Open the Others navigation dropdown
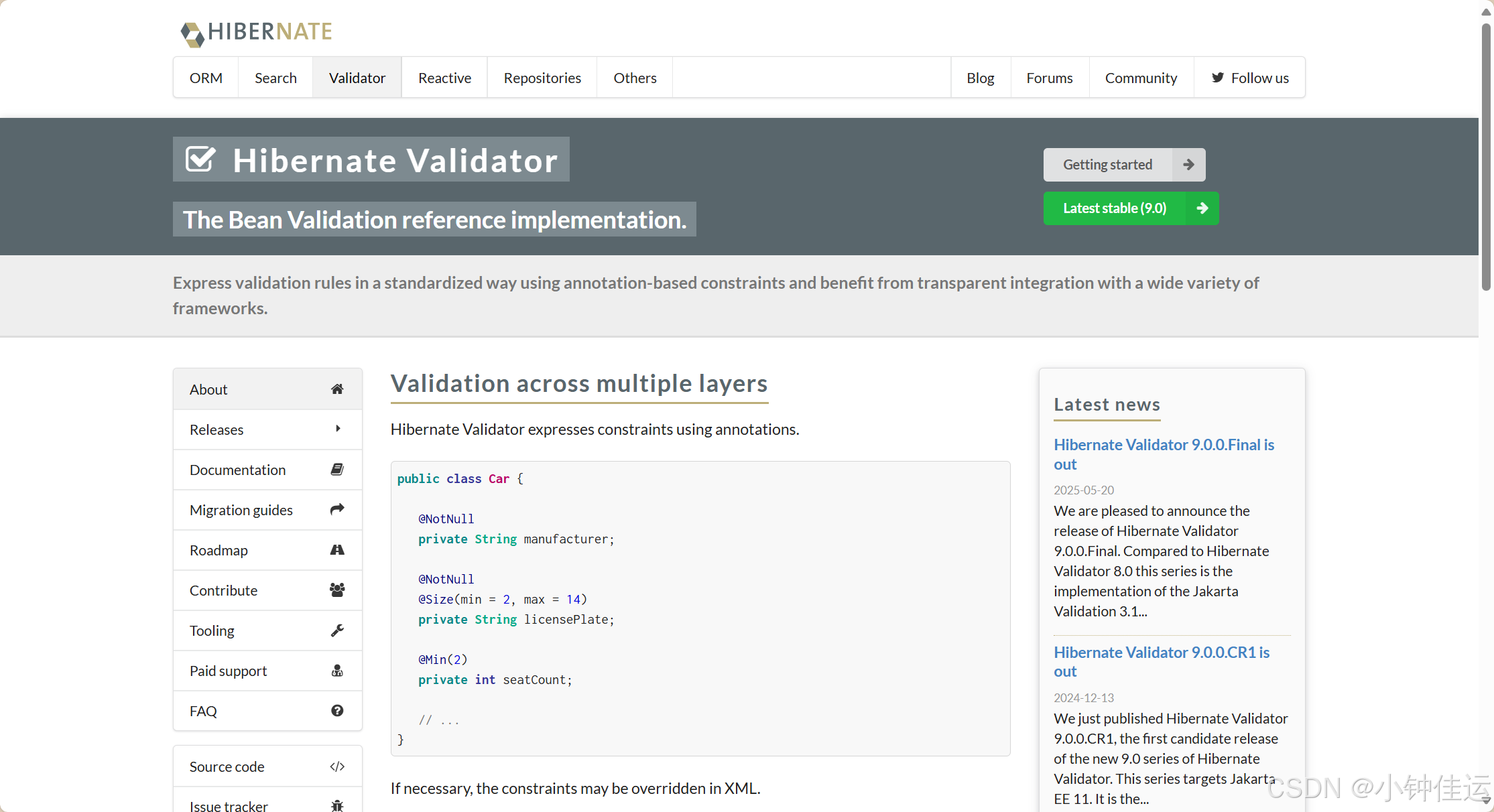This screenshot has height=812, width=1494. (634, 78)
